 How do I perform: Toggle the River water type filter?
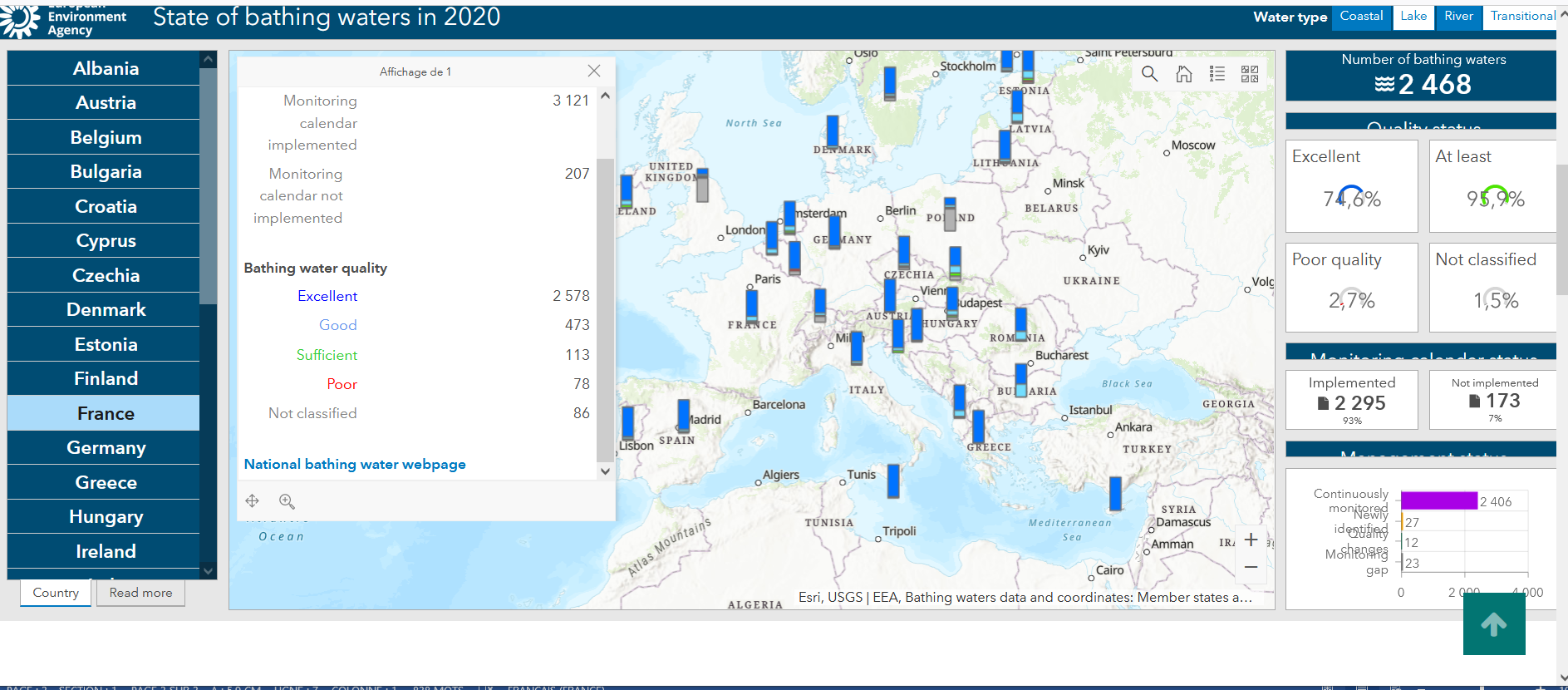1458,17
